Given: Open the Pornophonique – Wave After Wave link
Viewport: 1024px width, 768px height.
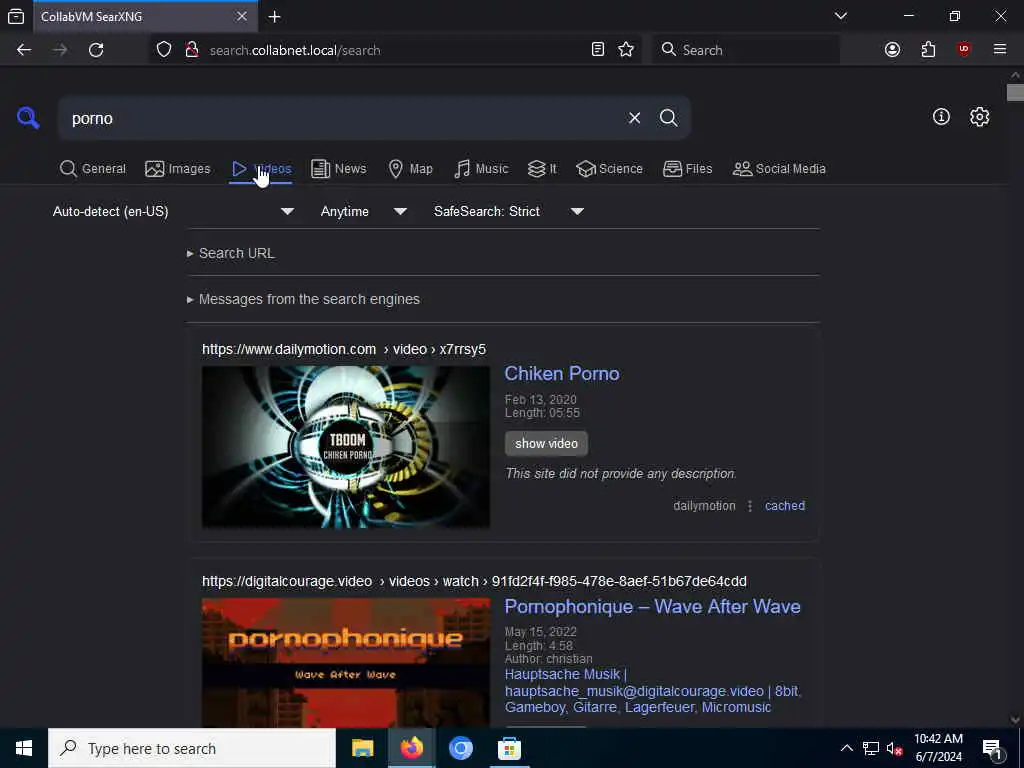Looking at the screenshot, I should [652, 606].
